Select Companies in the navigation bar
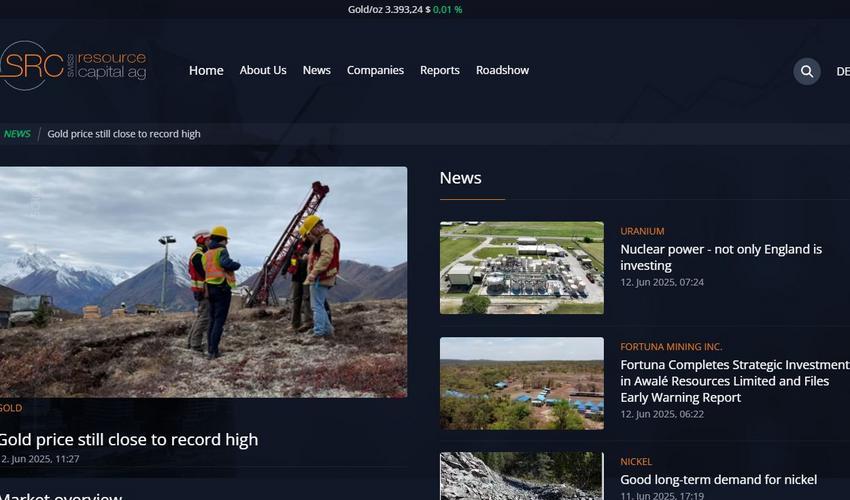 coord(375,70)
